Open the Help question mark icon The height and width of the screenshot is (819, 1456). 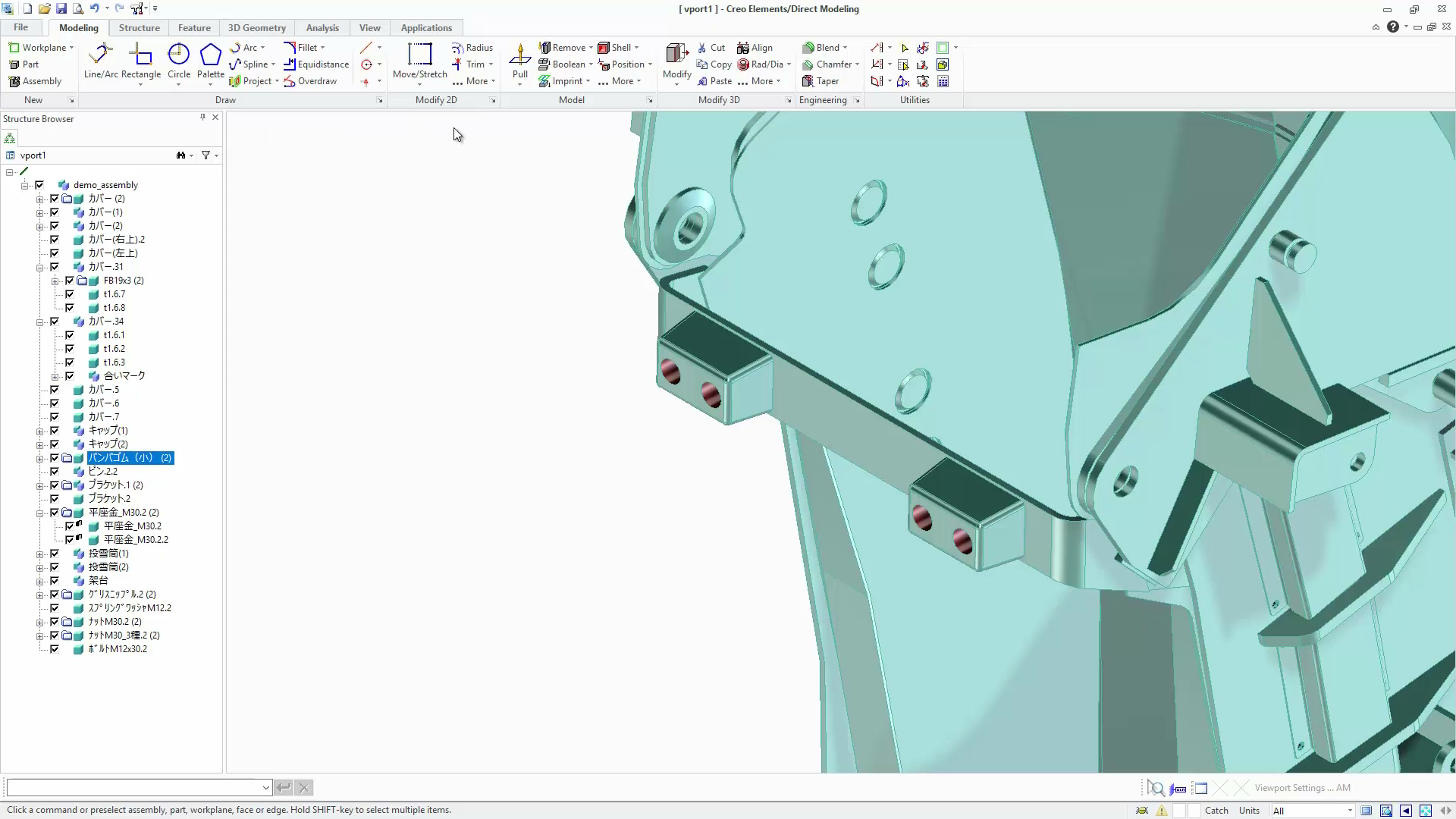1393,27
